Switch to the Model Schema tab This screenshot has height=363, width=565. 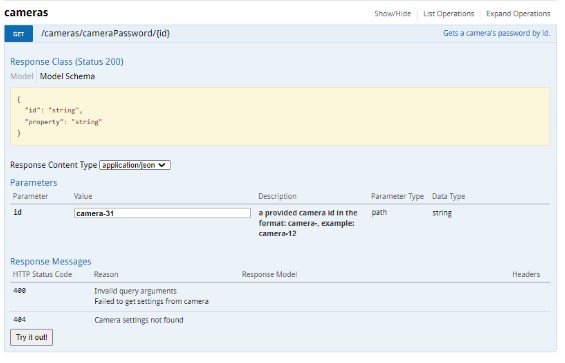click(x=67, y=76)
